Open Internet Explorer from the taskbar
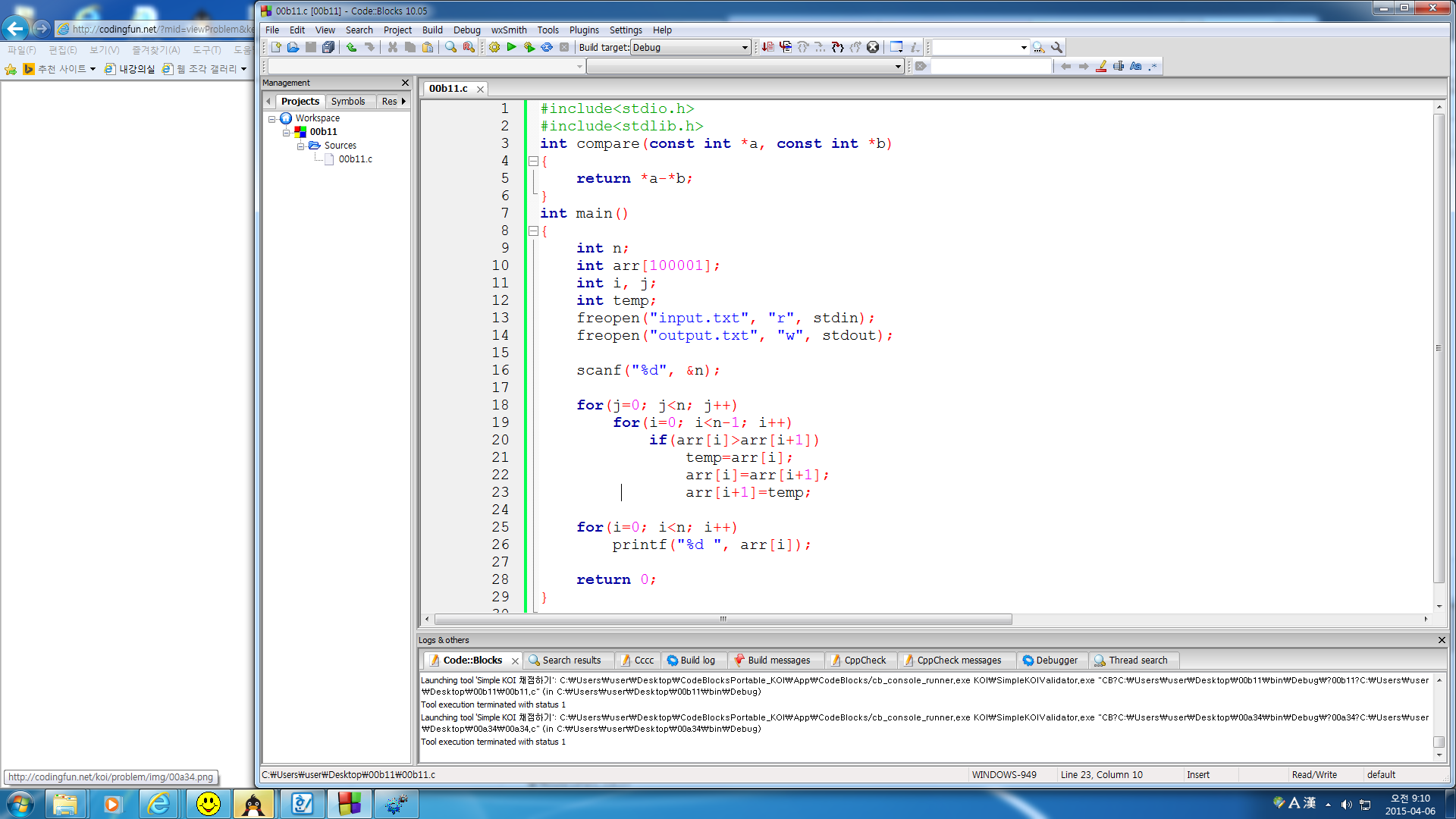The width and height of the screenshot is (1456, 819). [159, 804]
